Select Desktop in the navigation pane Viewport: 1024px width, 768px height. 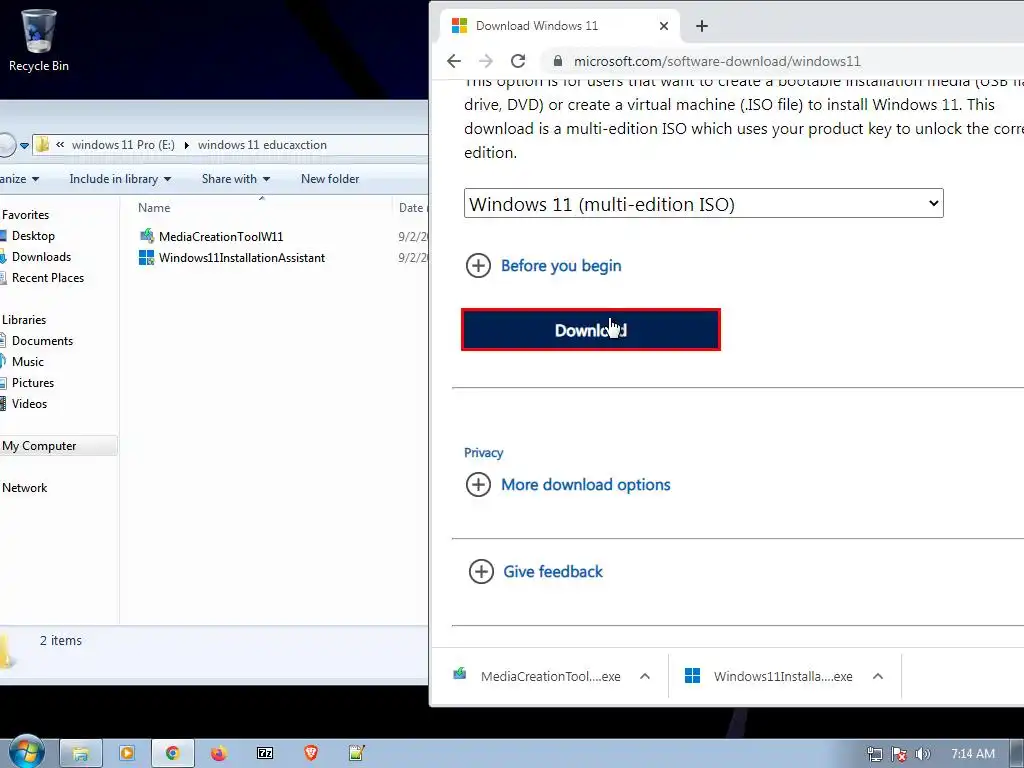(33, 236)
